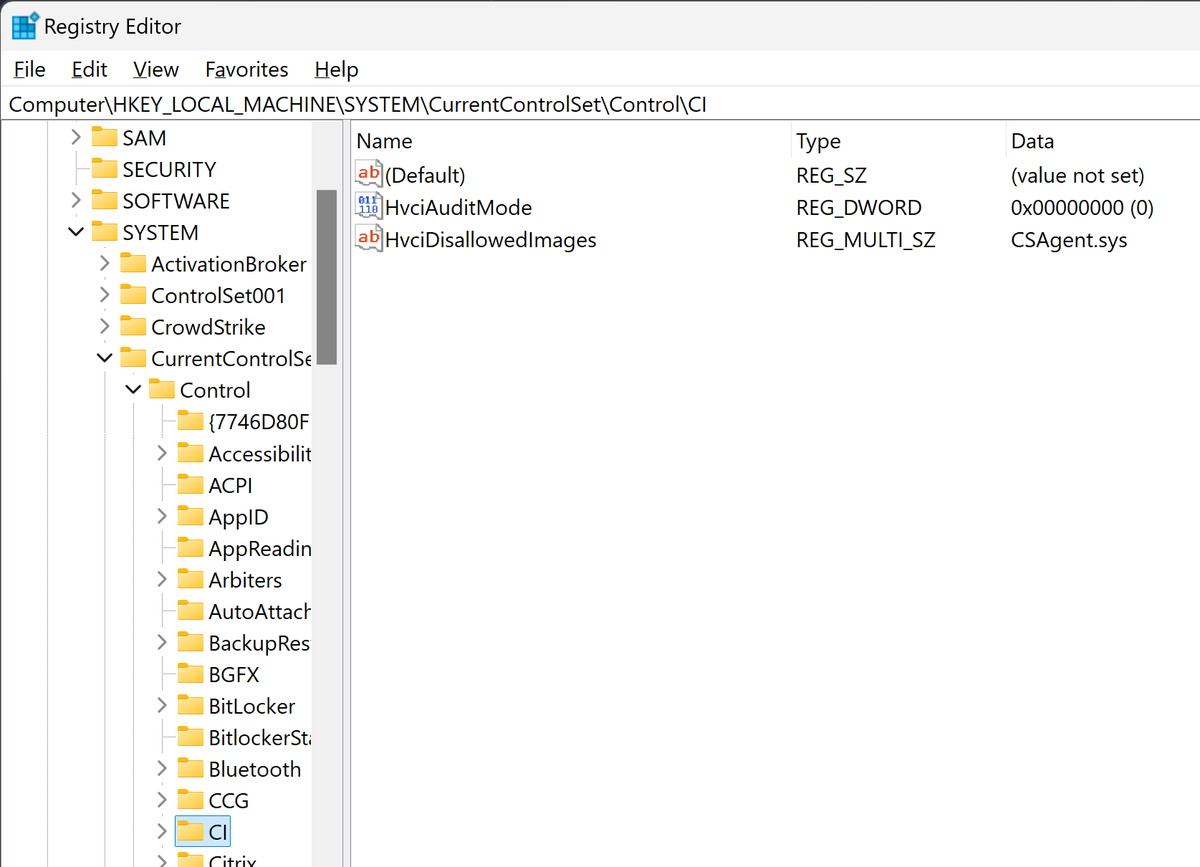This screenshot has height=867, width=1200.
Task: Select the SECURITY folder icon
Action: click(x=104, y=170)
